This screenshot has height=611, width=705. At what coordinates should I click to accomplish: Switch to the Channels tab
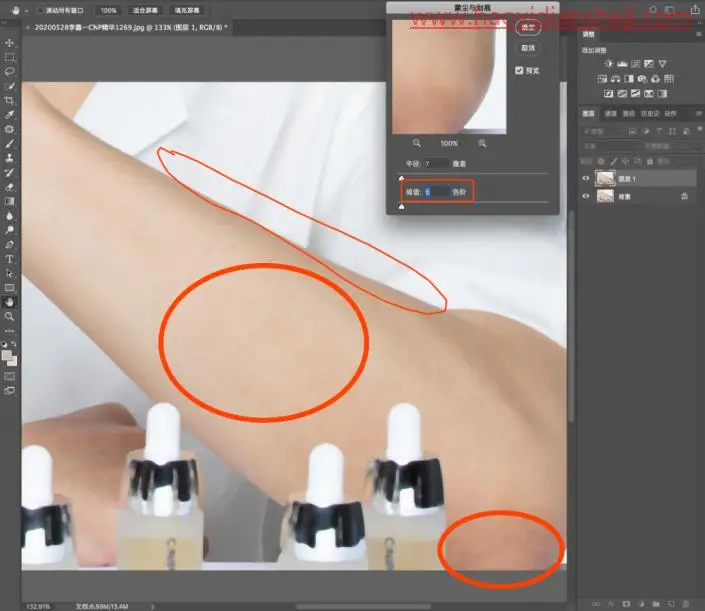pyautogui.click(x=611, y=114)
